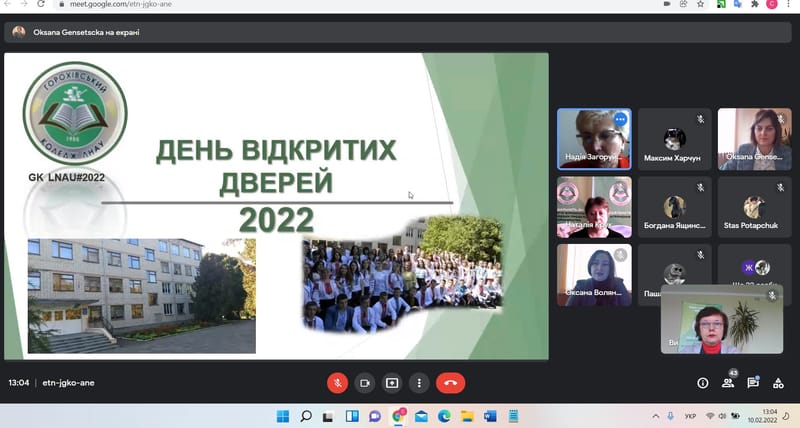Open the more options three-dot menu
Viewport: 800px width, 428px height.
[x=419, y=383]
